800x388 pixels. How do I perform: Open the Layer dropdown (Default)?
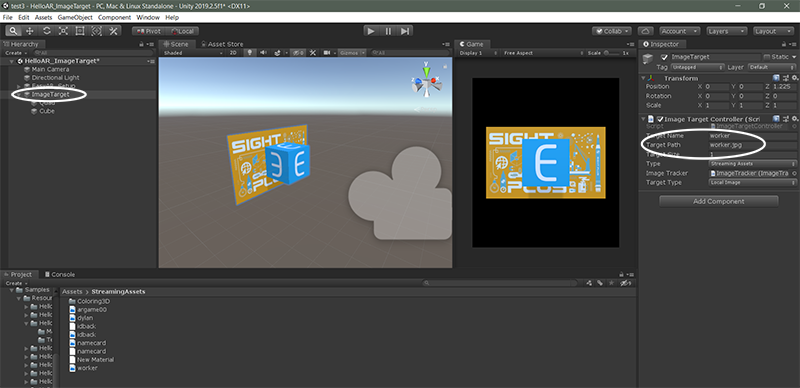pyautogui.click(x=772, y=67)
